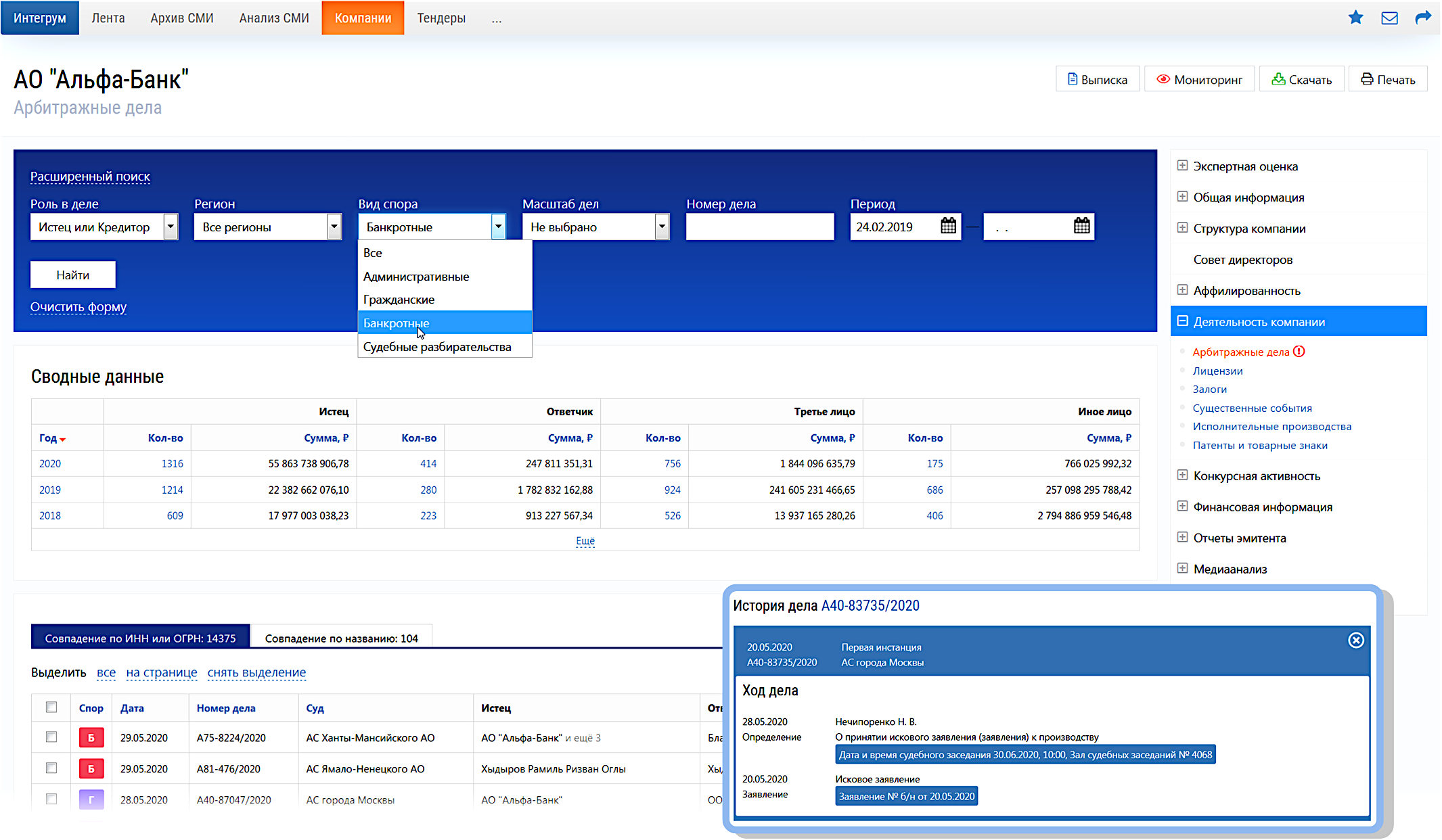Expand Конкурсная активность section
Viewport: 1442px width, 840px height.
coord(1182,475)
